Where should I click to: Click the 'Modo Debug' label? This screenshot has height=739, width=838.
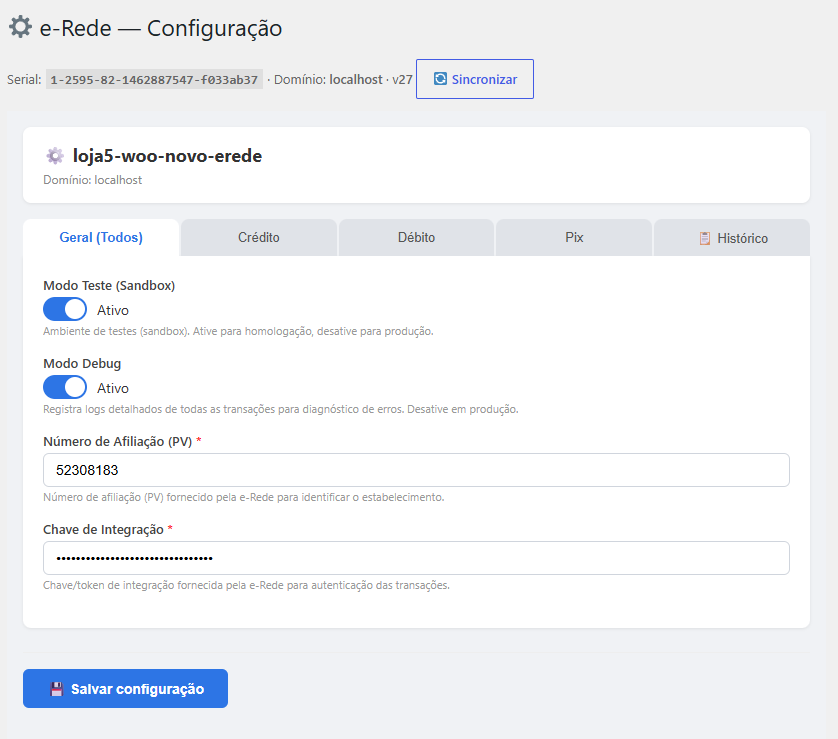coord(82,363)
